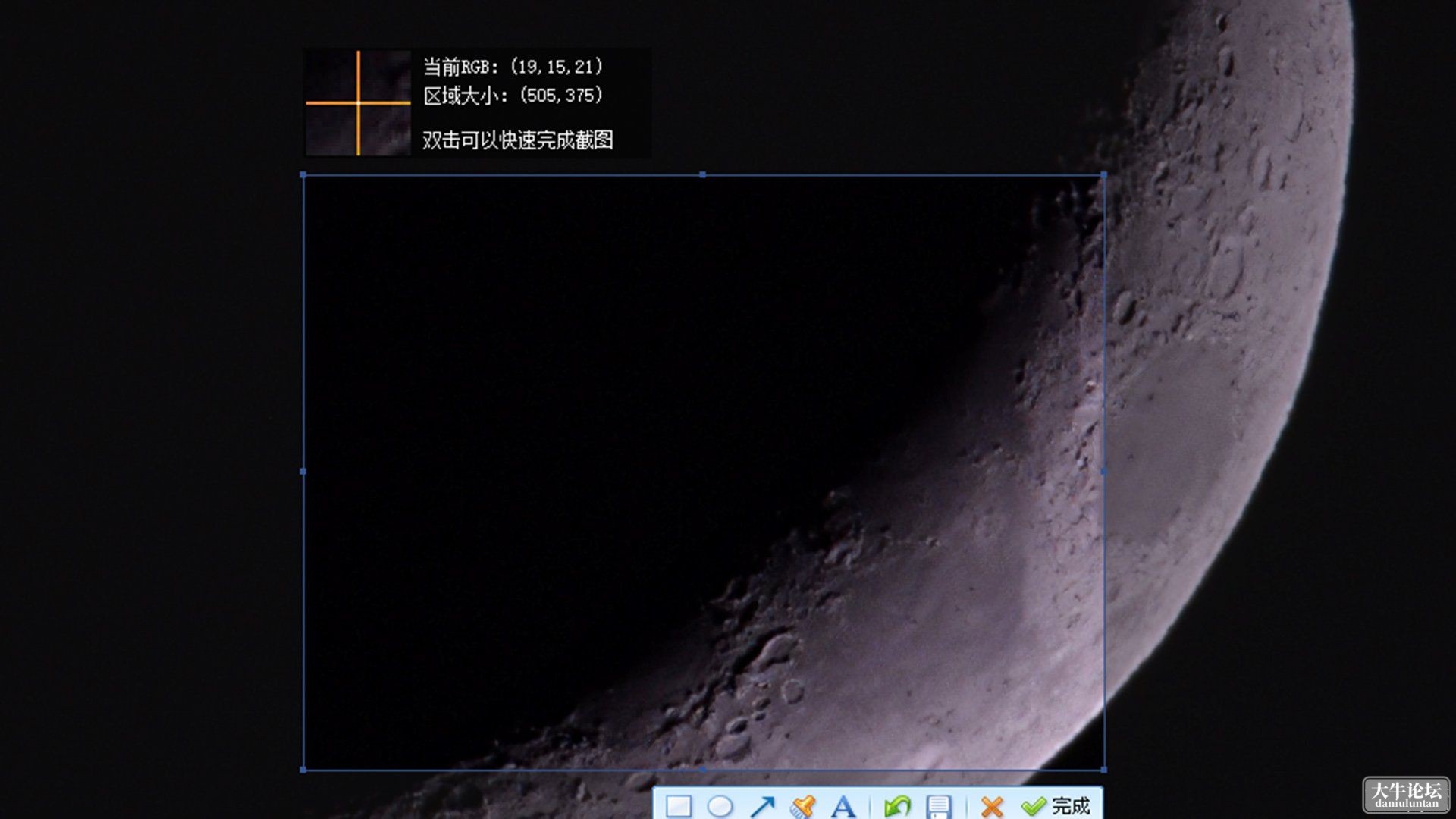Image resolution: width=1456 pixels, height=819 pixels.
Task: Click the top-right selection corner handle
Action: (x=1103, y=175)
